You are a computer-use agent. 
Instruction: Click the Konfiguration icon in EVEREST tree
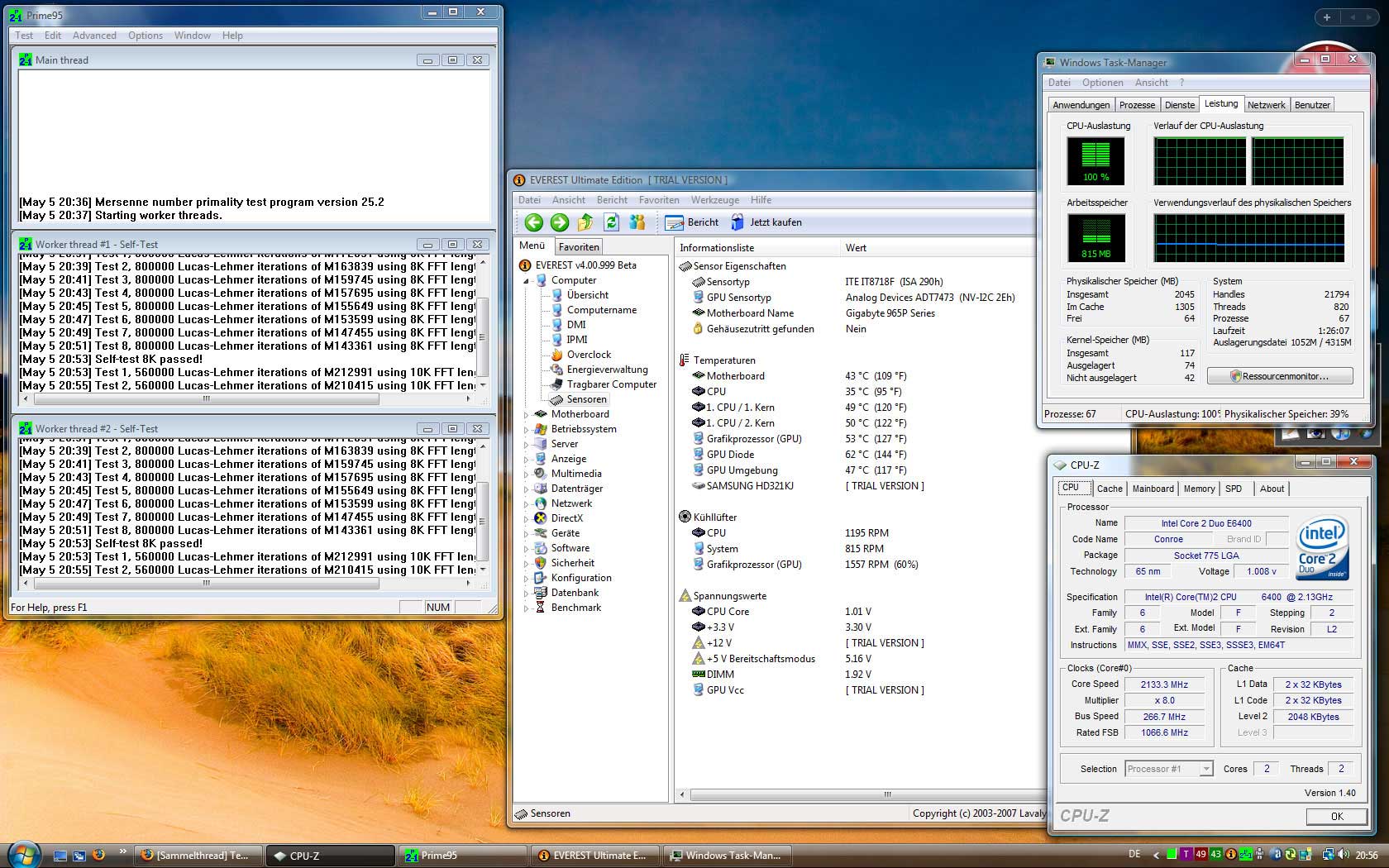pos(541,578)
